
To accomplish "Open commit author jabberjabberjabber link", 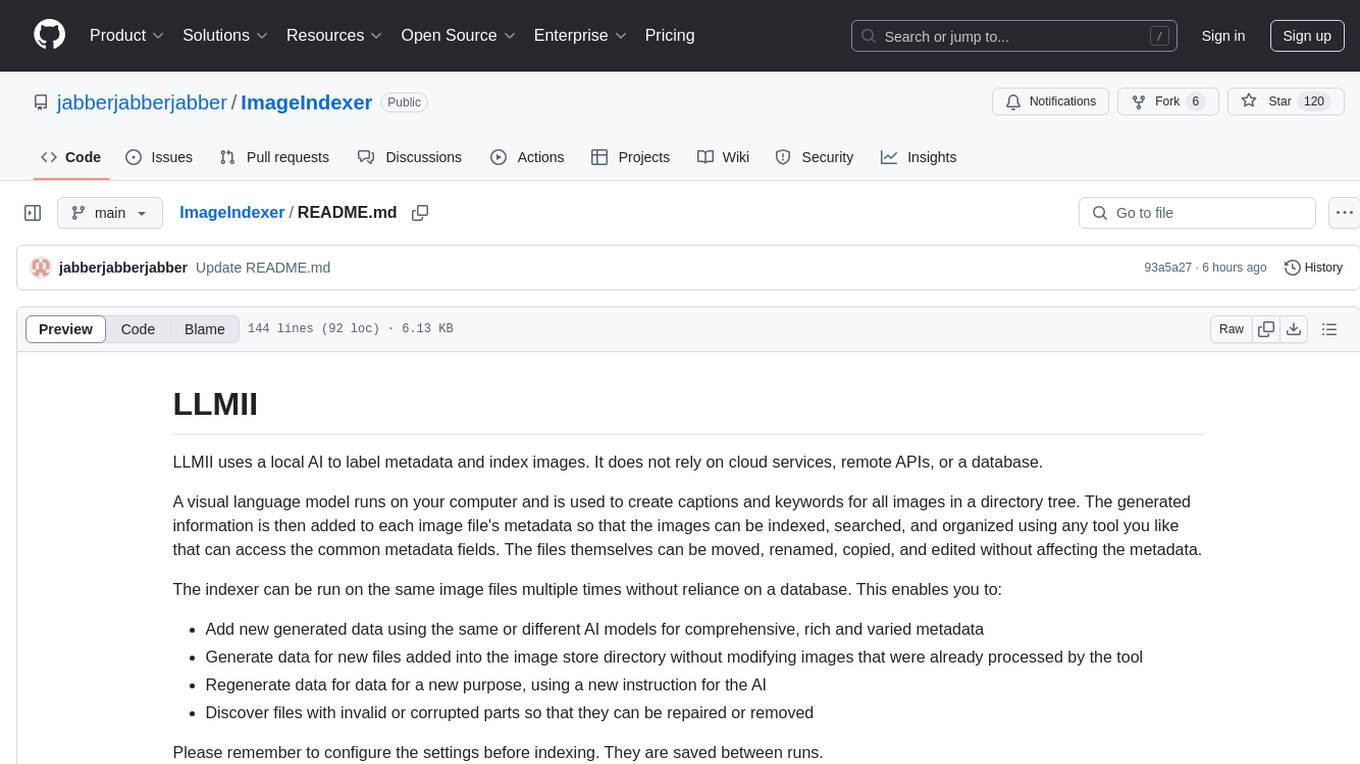I will (x=123, y=267).
